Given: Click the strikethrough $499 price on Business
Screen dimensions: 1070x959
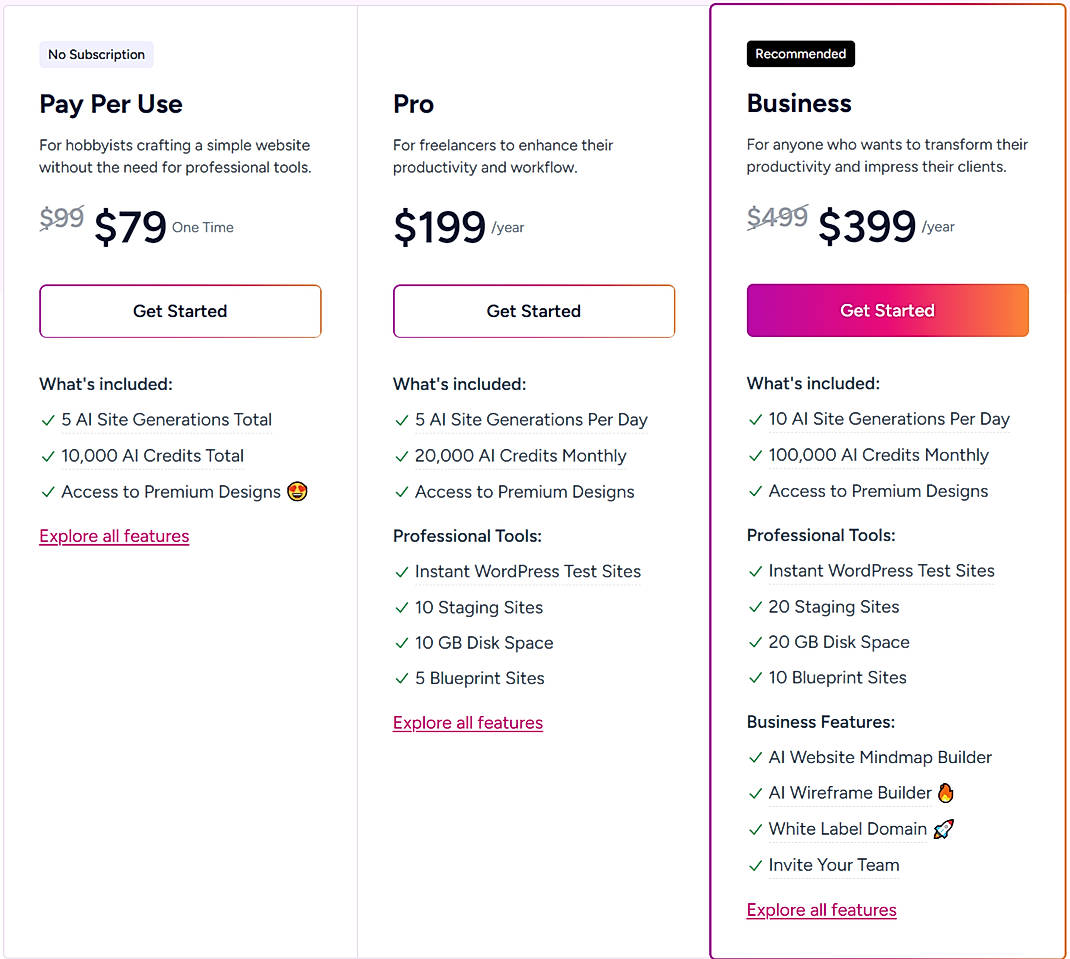Looking at the screenshot, I should pyautogui.click(x=777, y=217).
